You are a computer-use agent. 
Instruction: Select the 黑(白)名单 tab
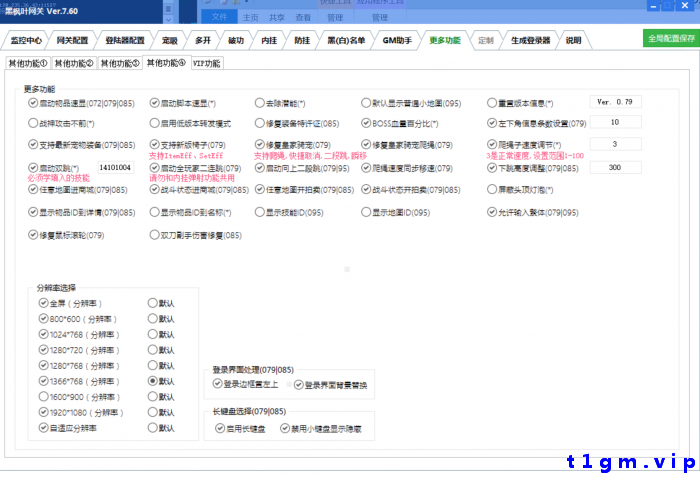(346, 41)
